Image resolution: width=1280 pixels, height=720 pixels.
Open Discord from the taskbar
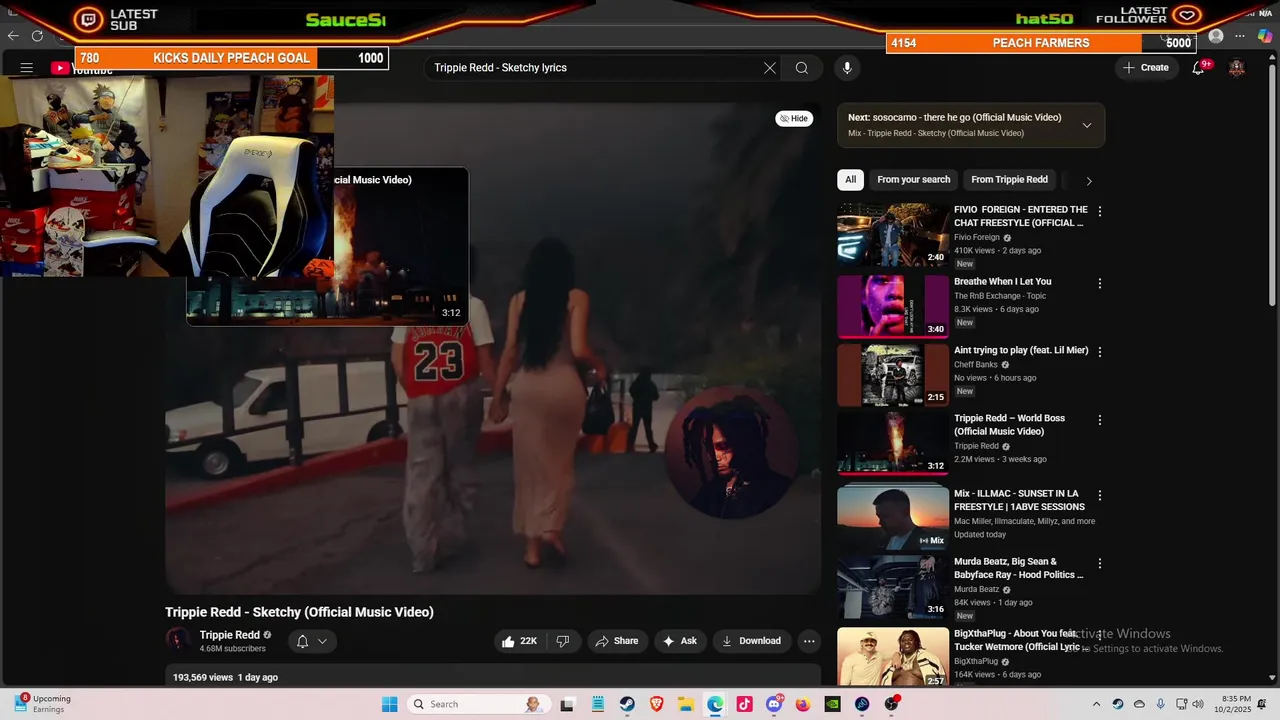774,704
